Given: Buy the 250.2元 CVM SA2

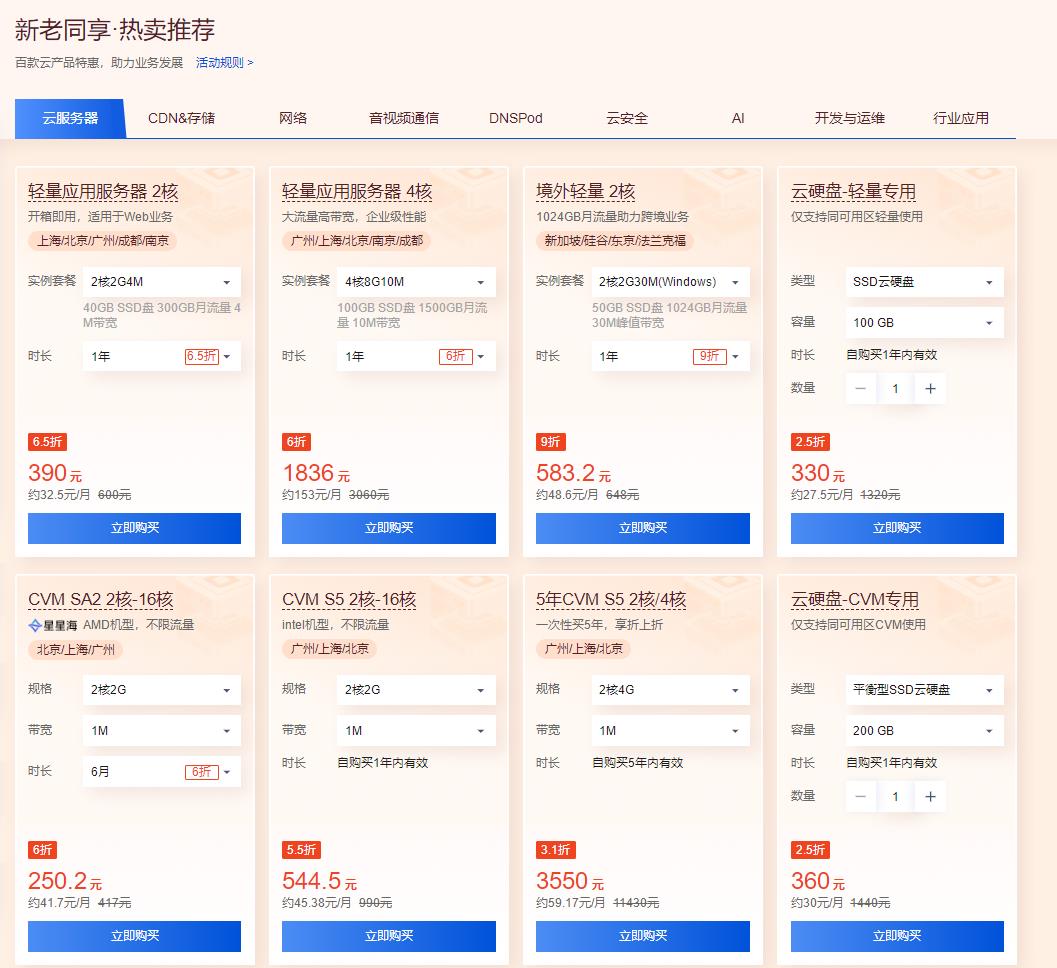Looking at the screenshot, I should click(134, 936).
